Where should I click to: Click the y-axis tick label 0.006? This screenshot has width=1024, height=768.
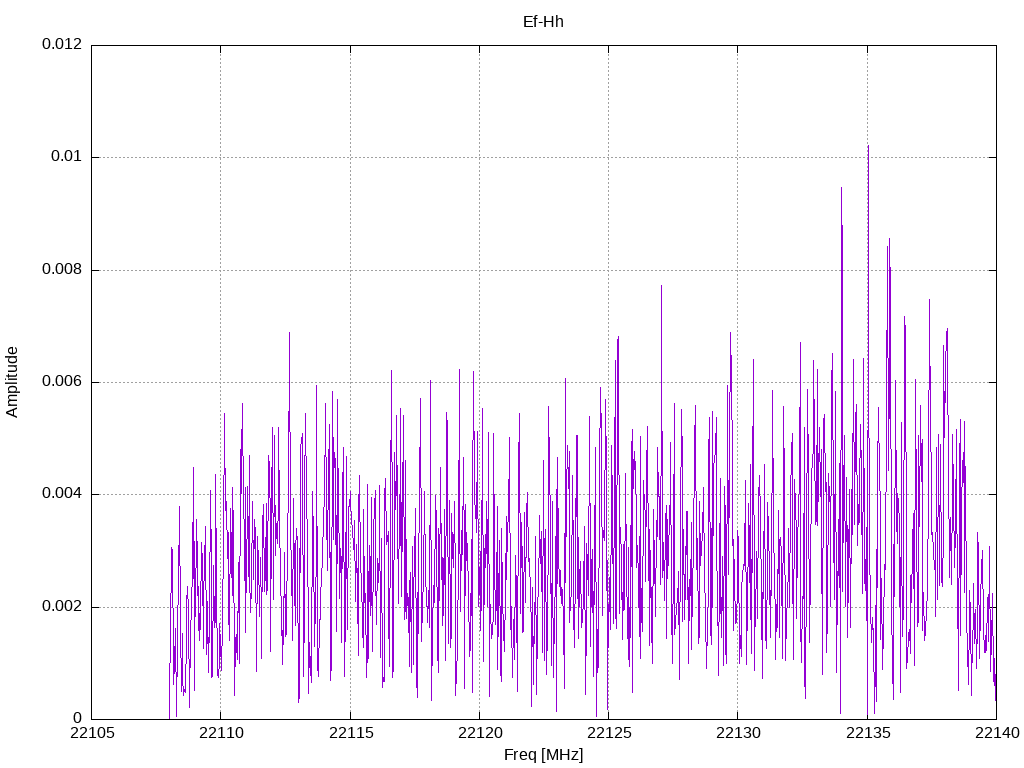point(63,382)
